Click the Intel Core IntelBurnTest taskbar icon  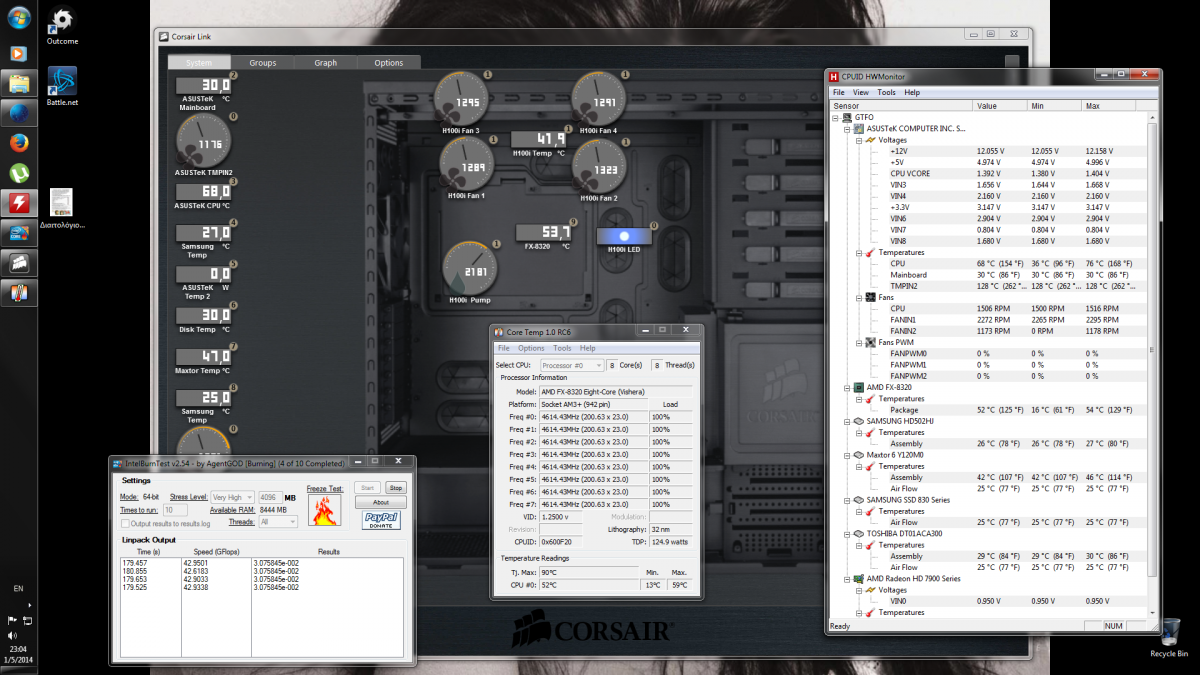point(19,233)
